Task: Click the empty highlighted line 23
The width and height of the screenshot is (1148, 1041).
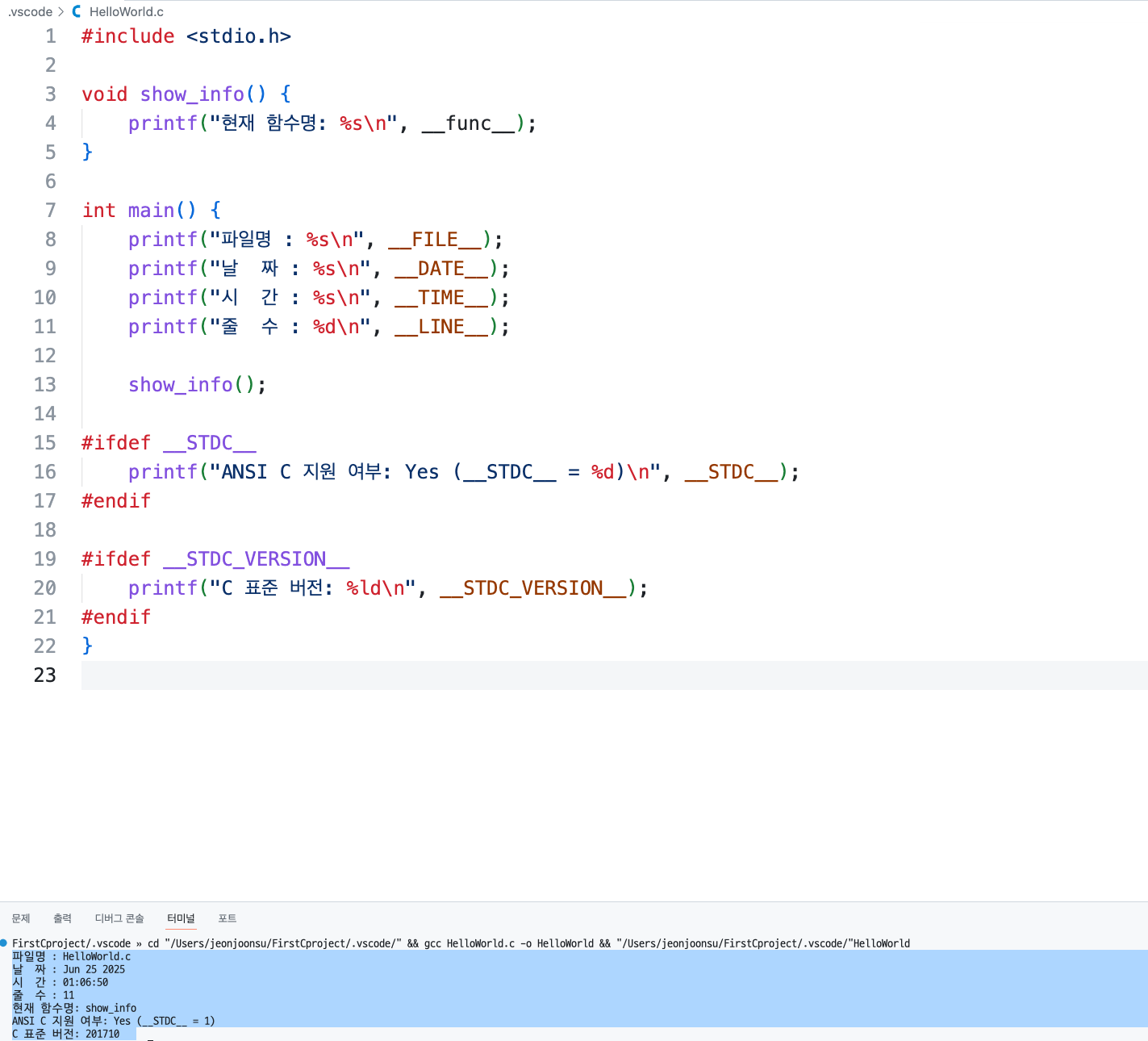Action: tap(615, 675)
